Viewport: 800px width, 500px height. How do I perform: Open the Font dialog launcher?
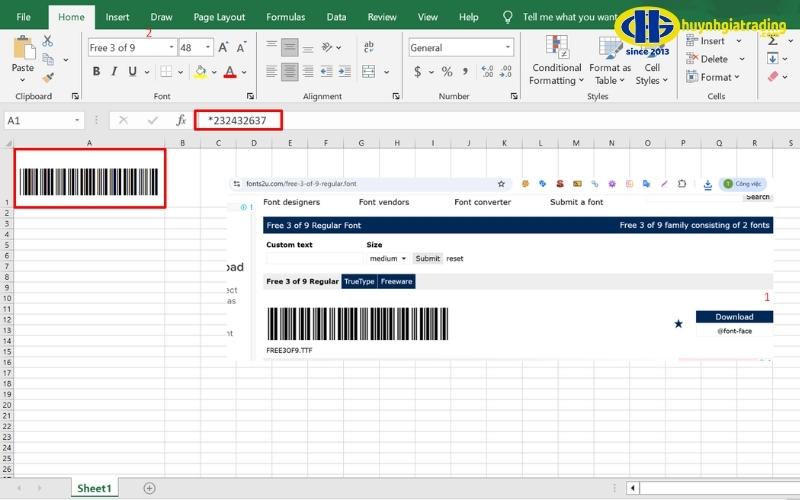(x=250, y=96)
